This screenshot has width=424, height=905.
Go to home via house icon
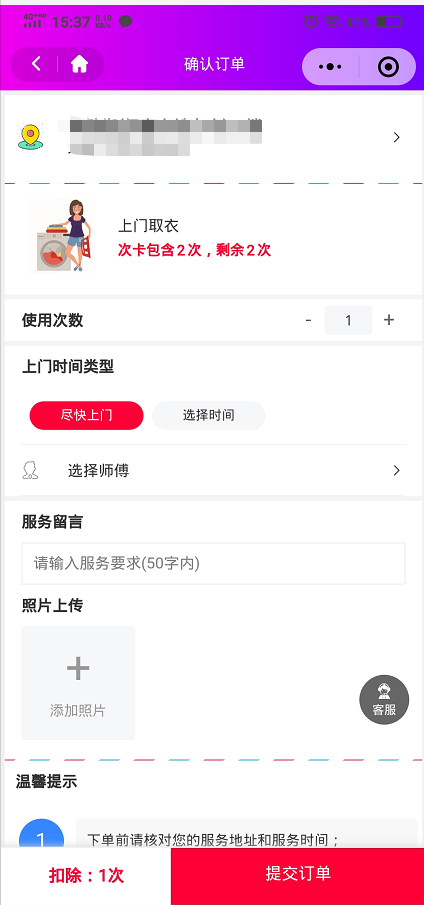(x=79, y=64)
